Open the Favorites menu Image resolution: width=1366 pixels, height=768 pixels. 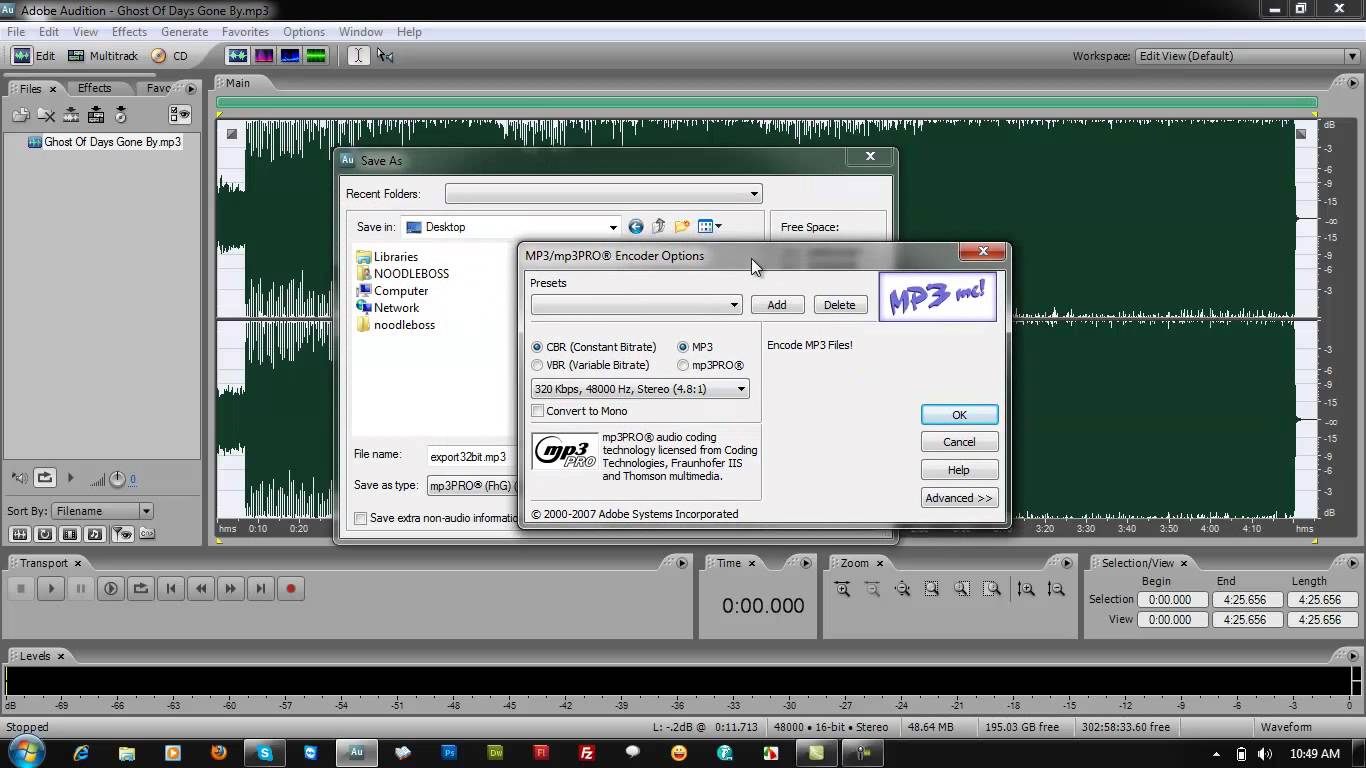pos(245,32)
